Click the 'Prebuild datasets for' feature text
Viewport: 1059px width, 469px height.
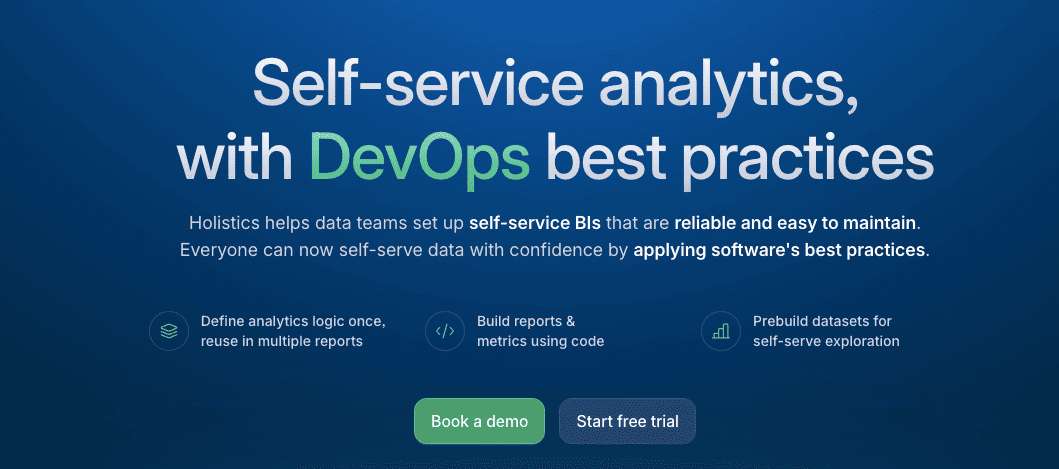pos(822,321)
